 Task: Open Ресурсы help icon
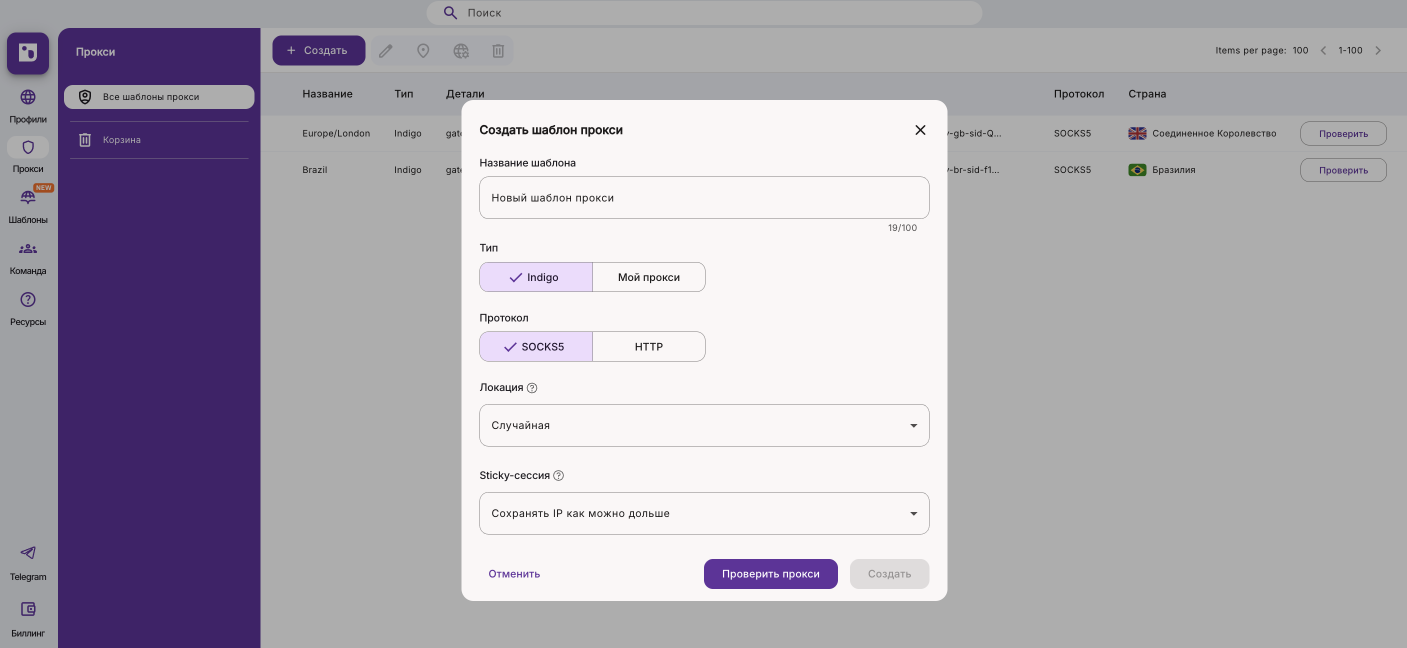pyautogui.click(x=28, y=300)
